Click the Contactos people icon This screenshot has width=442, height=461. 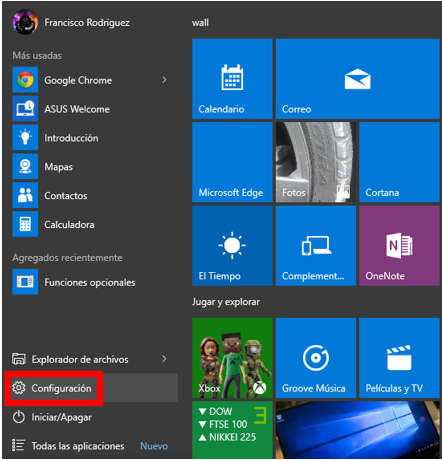click(25, 195)
